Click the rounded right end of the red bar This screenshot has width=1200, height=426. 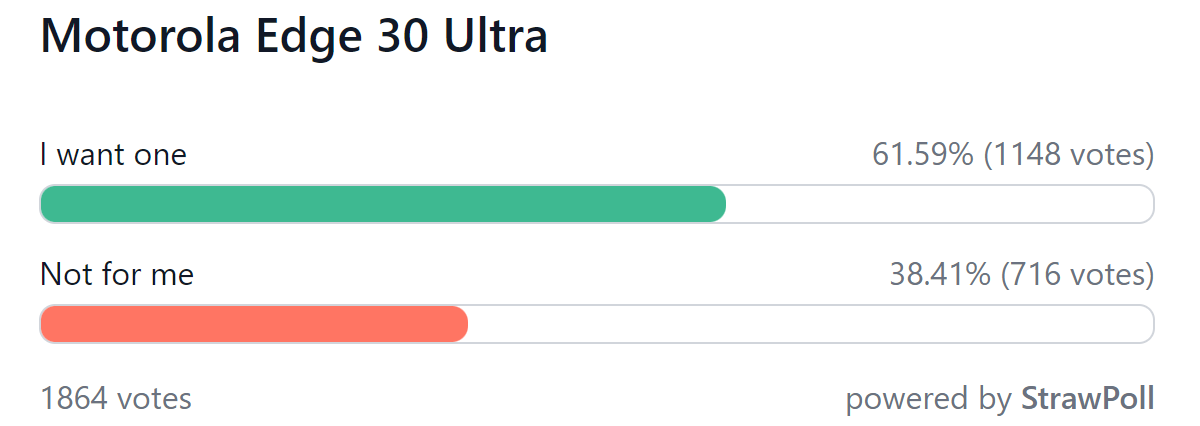point(460,324)
